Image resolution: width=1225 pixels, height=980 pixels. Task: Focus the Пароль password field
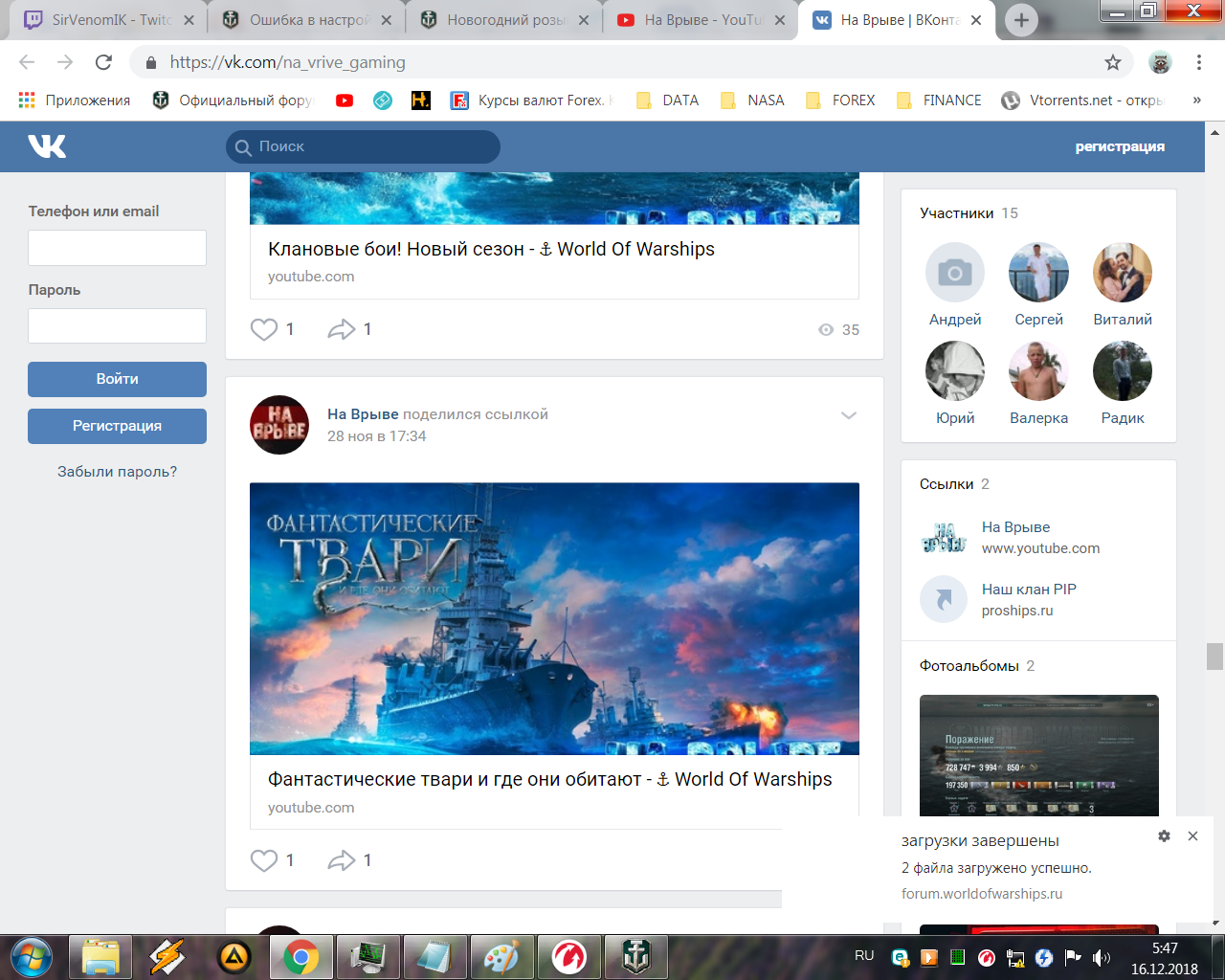[117, 326]
